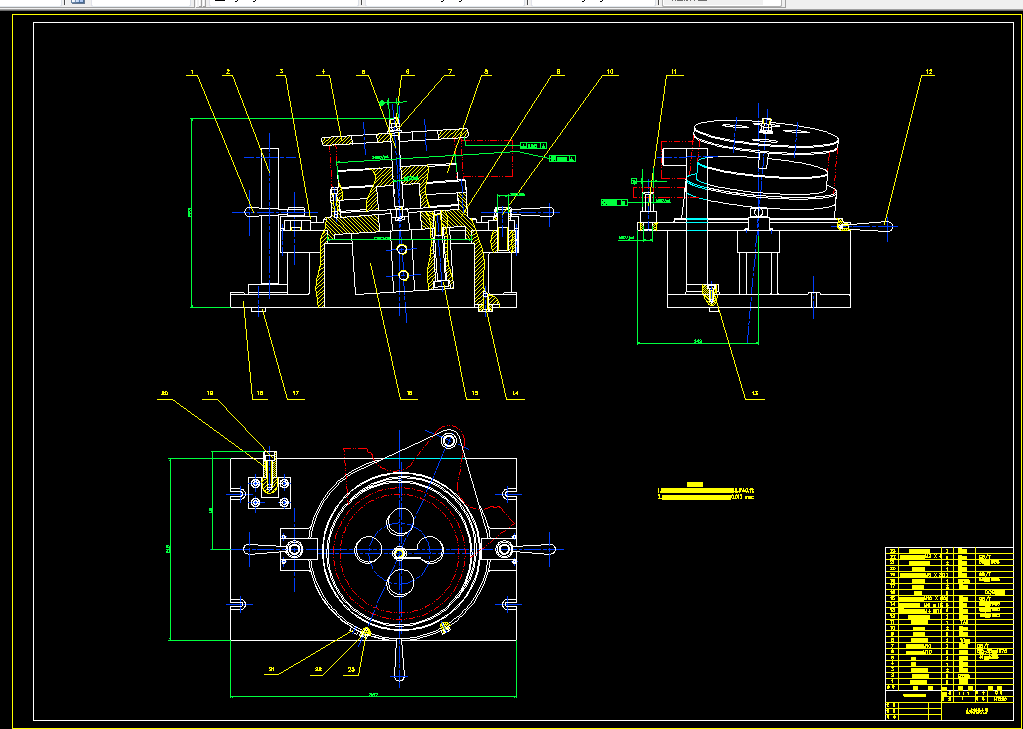
Task: Select part callout number 11 in side view
Action: [x=675, y=71]
